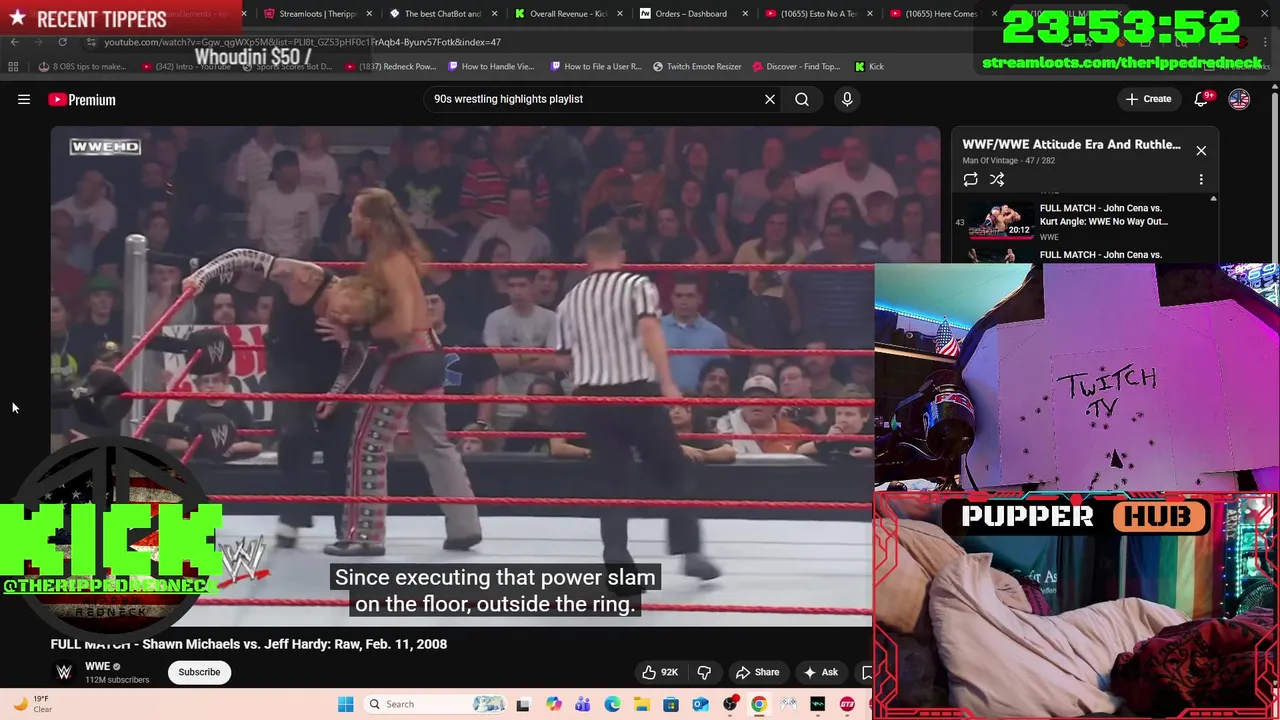Share the video
This screenshot has height=720, width=1280.
pyautogui.click(x=757, y=672)
